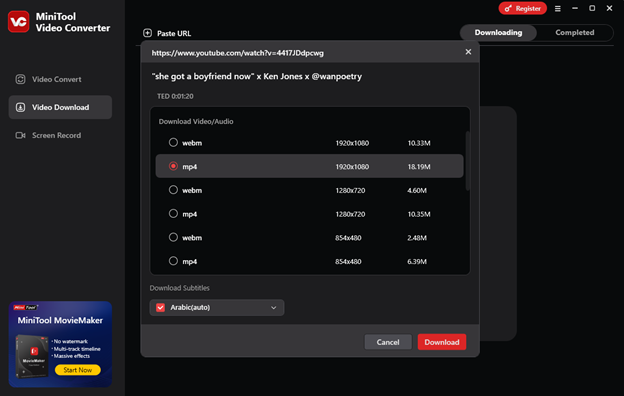Click the 10.35M file size text

coord(419,214)
